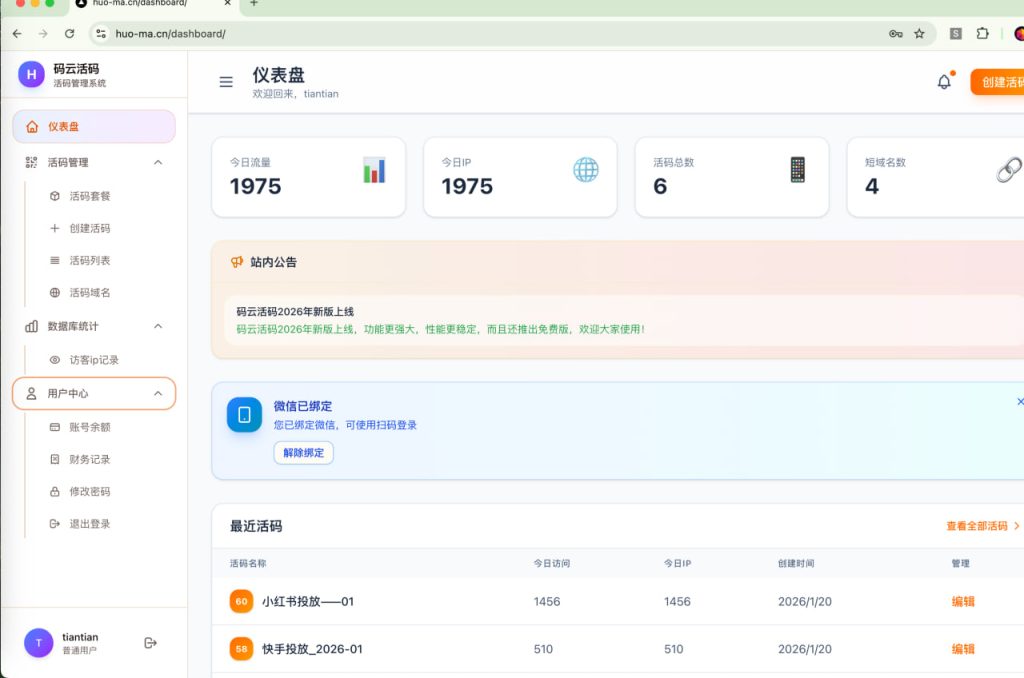1024x678 pixels.
Task: Close the 微信已绑定 banner
Action: pyautogui.click(x=1019, y=402)
